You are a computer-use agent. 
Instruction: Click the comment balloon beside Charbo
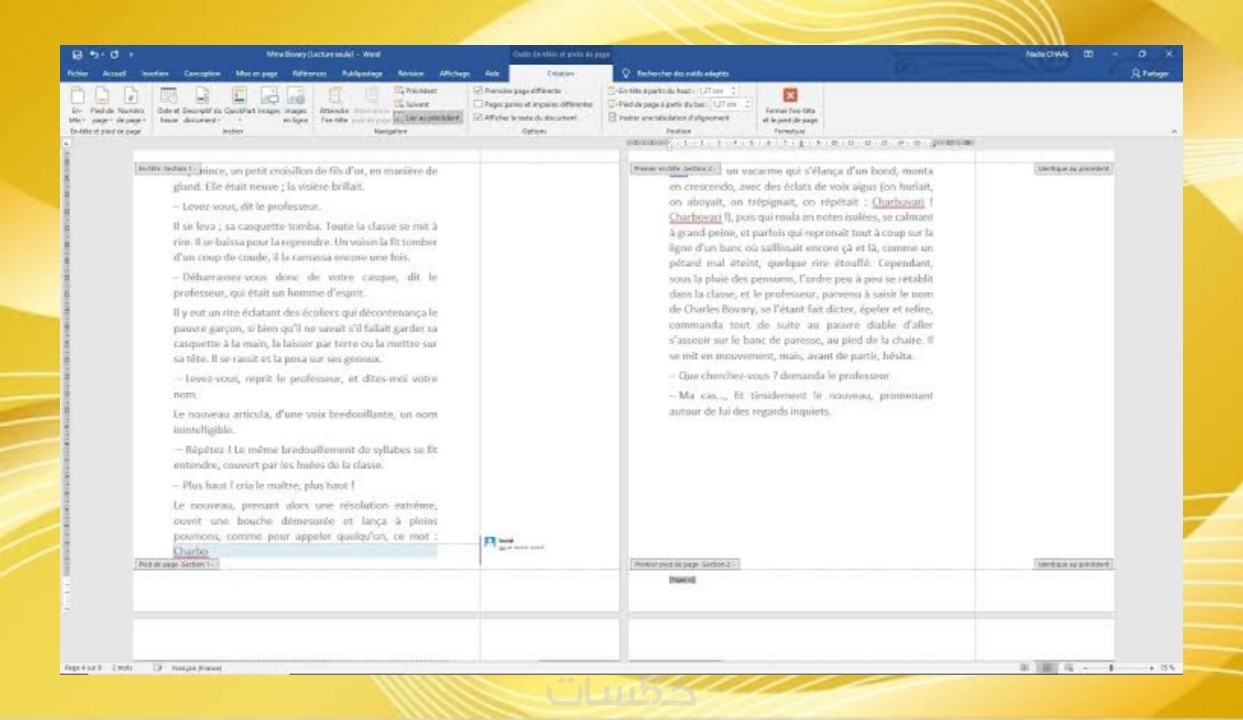(514, 544)
